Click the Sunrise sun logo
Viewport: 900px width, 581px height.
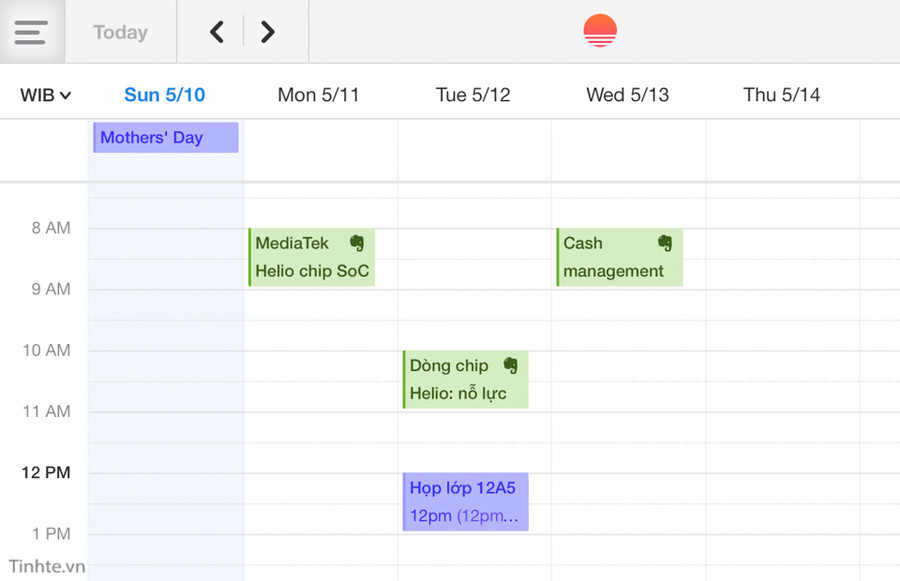599,30
